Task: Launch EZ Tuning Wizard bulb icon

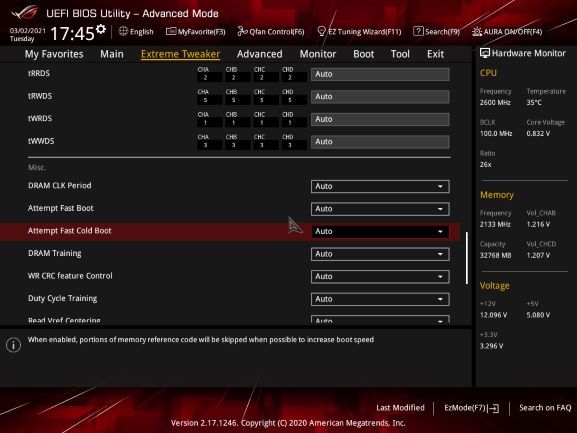Action: 321,32
